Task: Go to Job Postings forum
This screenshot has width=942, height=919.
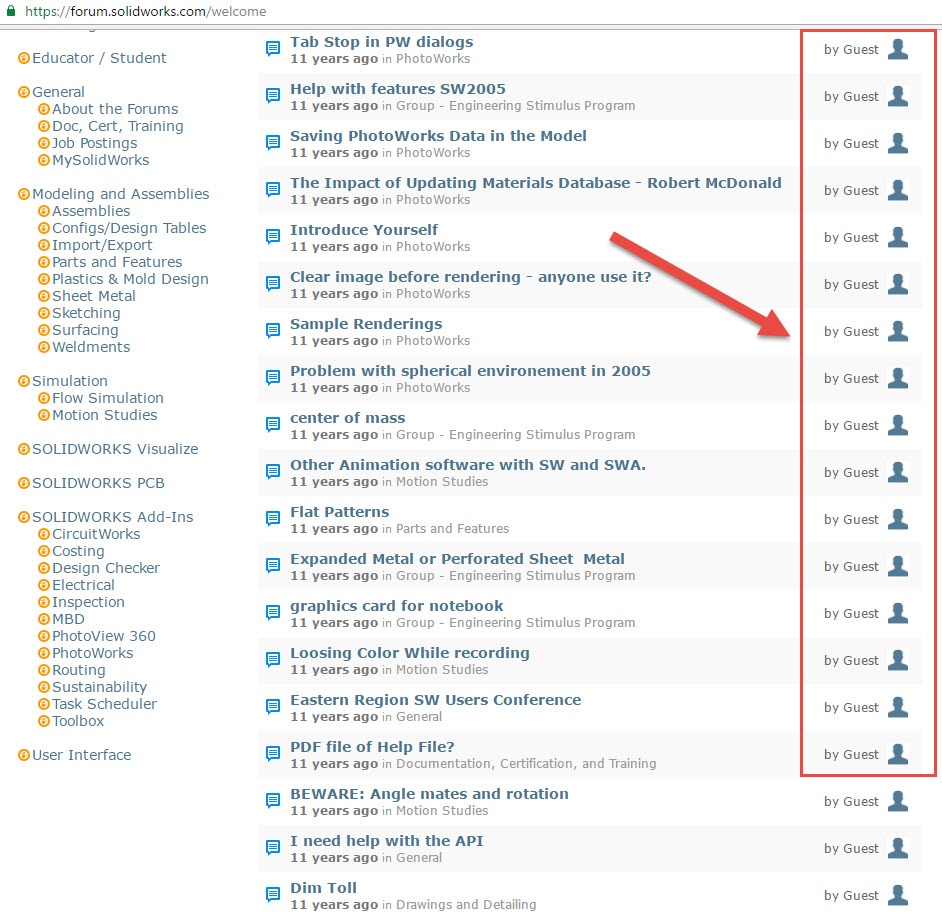Action: click(x=94, y=143)
